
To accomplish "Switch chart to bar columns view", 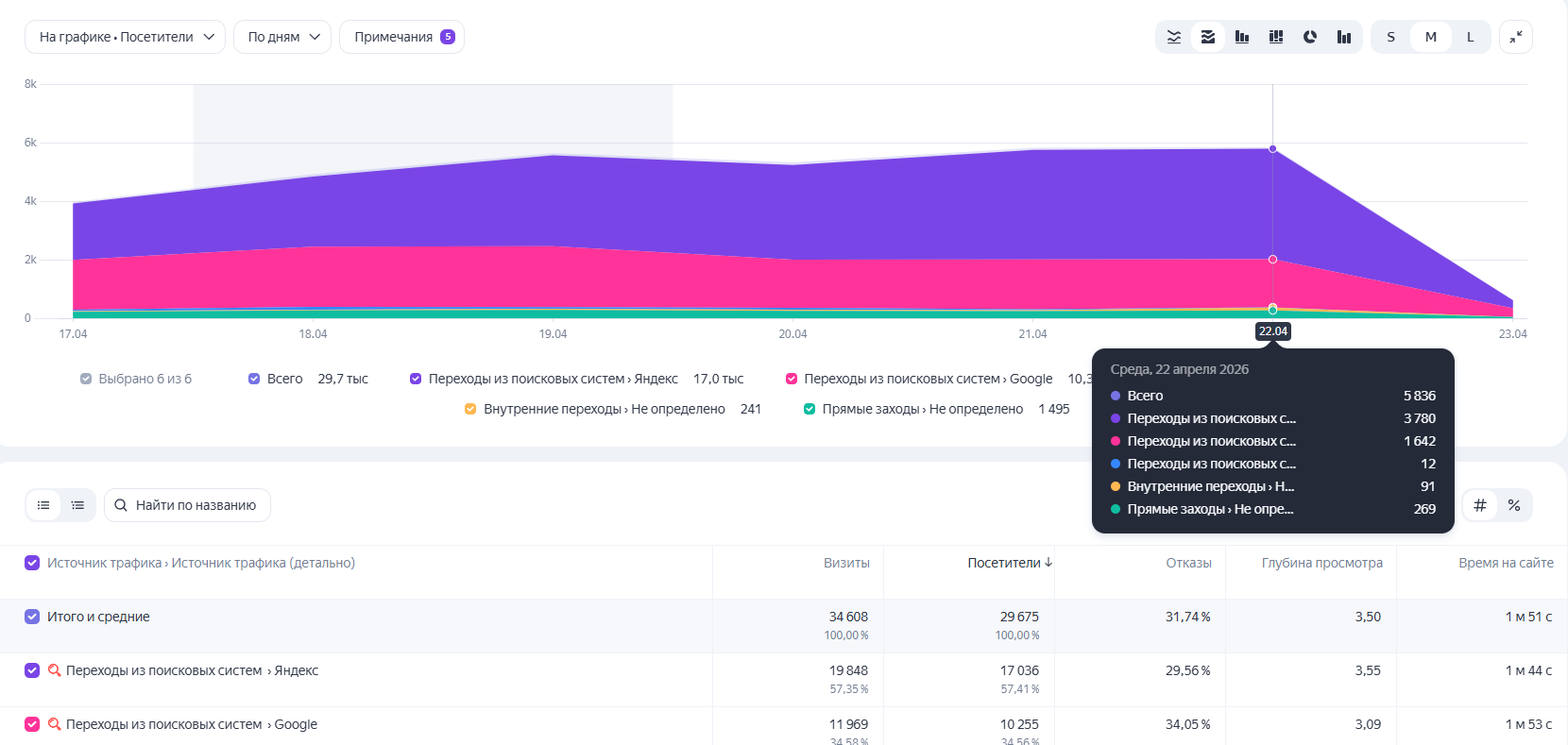I will point(1242,37).
